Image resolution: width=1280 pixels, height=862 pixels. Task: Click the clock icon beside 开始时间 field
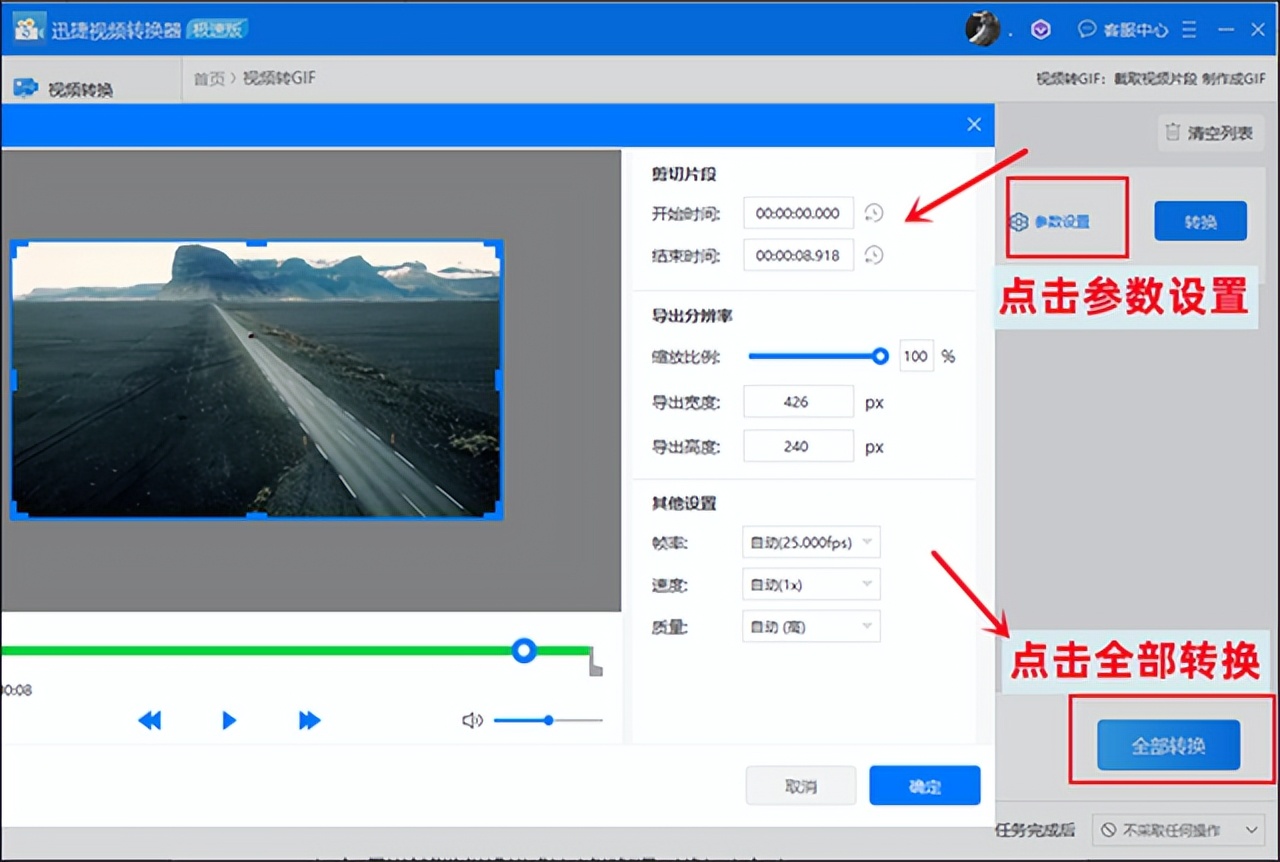click(873, 213)
